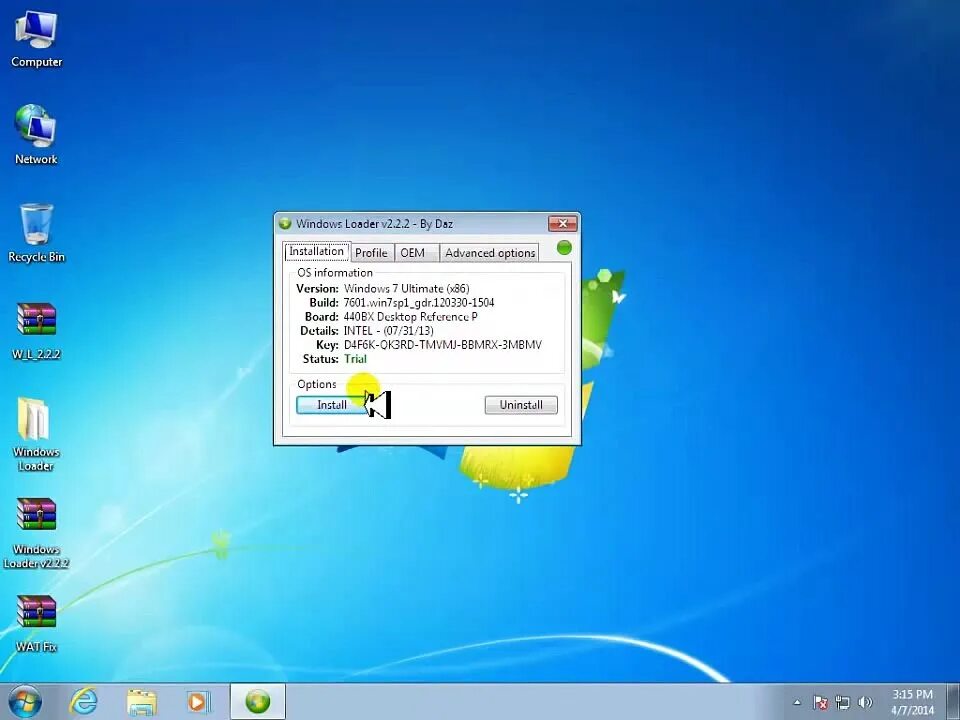This screenshot has width=960, height=720.
Task: Click the Windows Loader title bar icon
Action: (x=285, y=223)
